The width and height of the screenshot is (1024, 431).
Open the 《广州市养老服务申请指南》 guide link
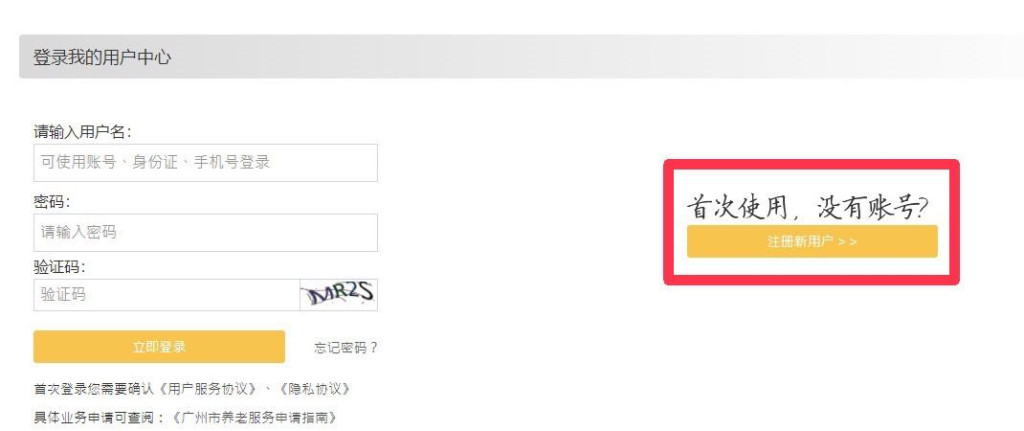coord(257,417)
